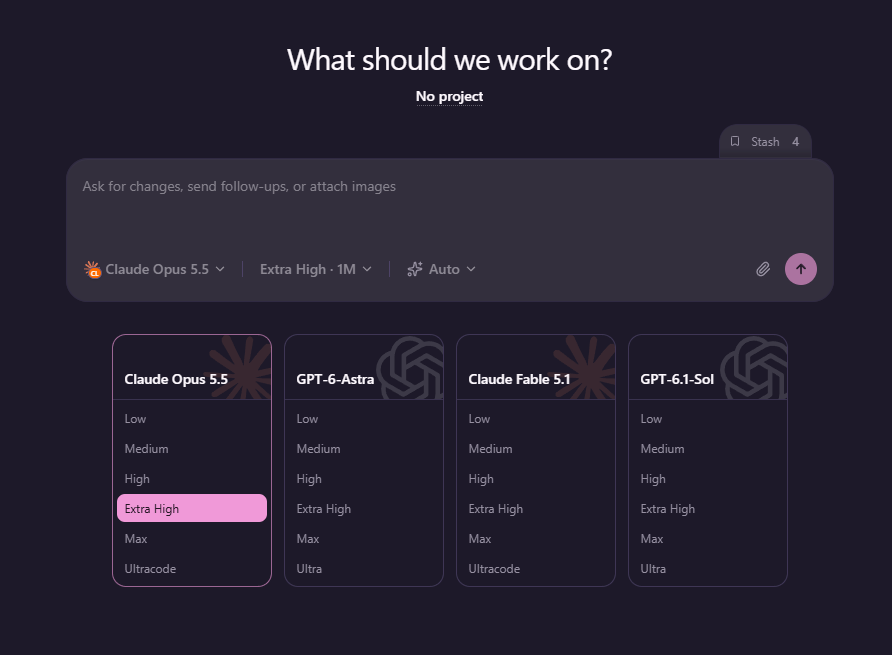Send message with the arrow button
This screenshot has height=655, width=892.
coord(800,269)
